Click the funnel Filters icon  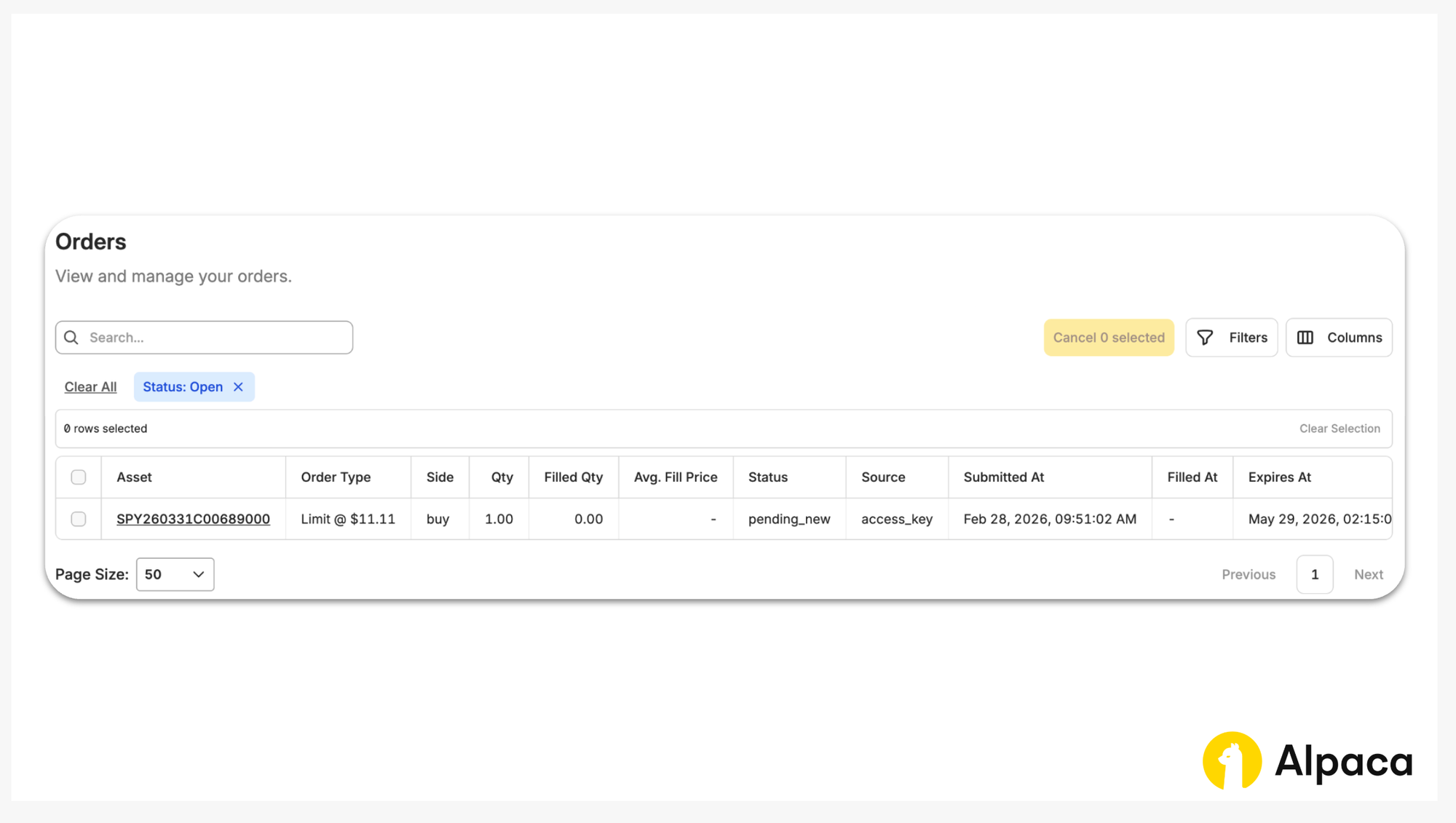pos(1205,338)
